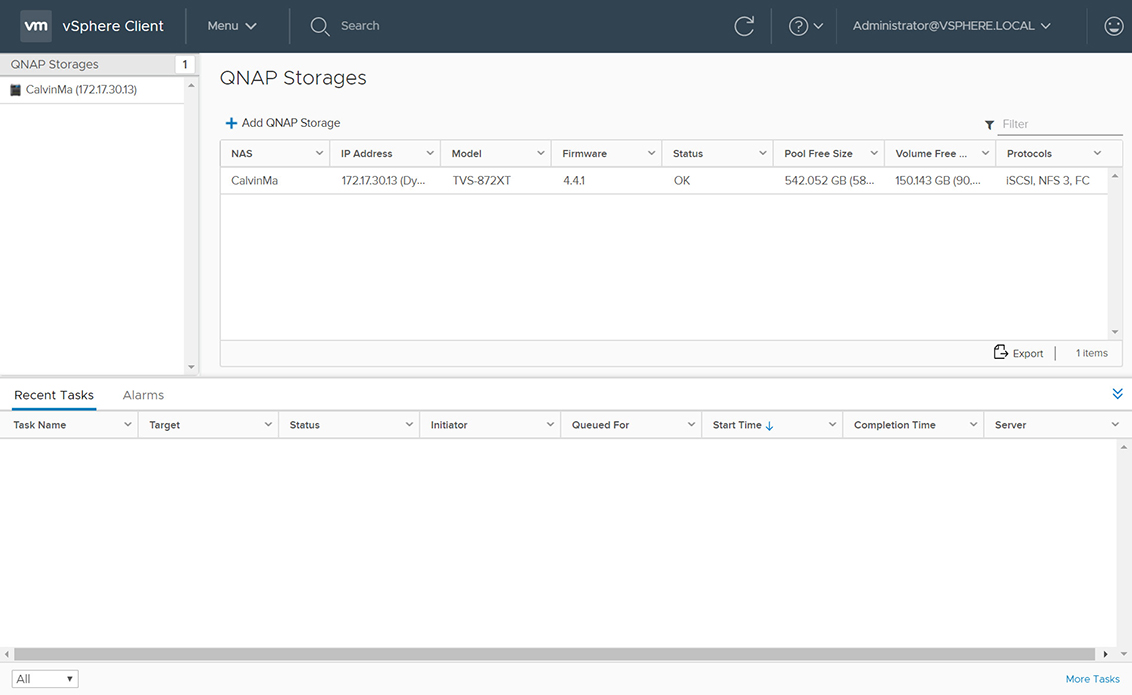Screen dimensions: 1132x695
Task: Click the smiley feedback icon
Action: coord(1114,26)
